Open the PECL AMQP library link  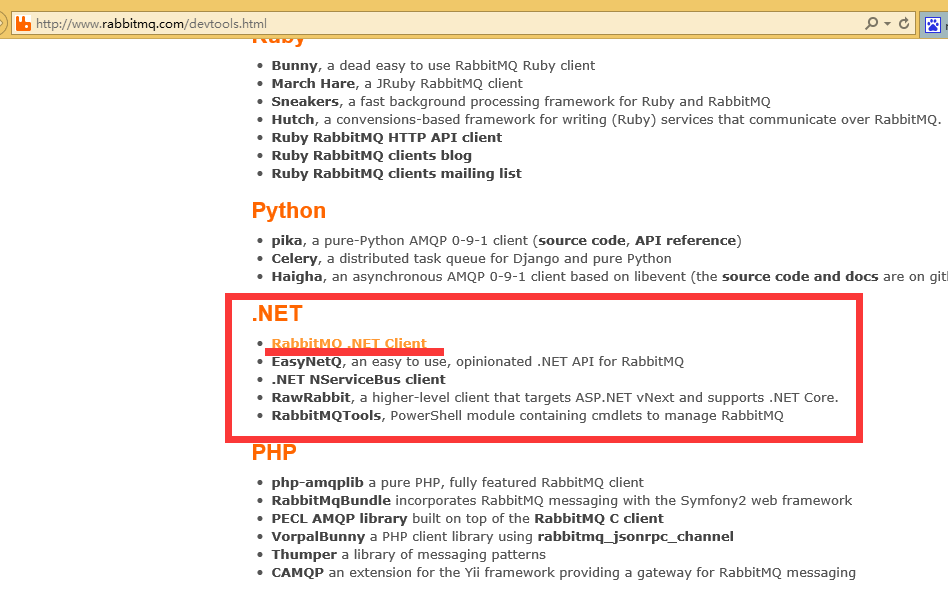pyautogui.click(x=339, y=519)
